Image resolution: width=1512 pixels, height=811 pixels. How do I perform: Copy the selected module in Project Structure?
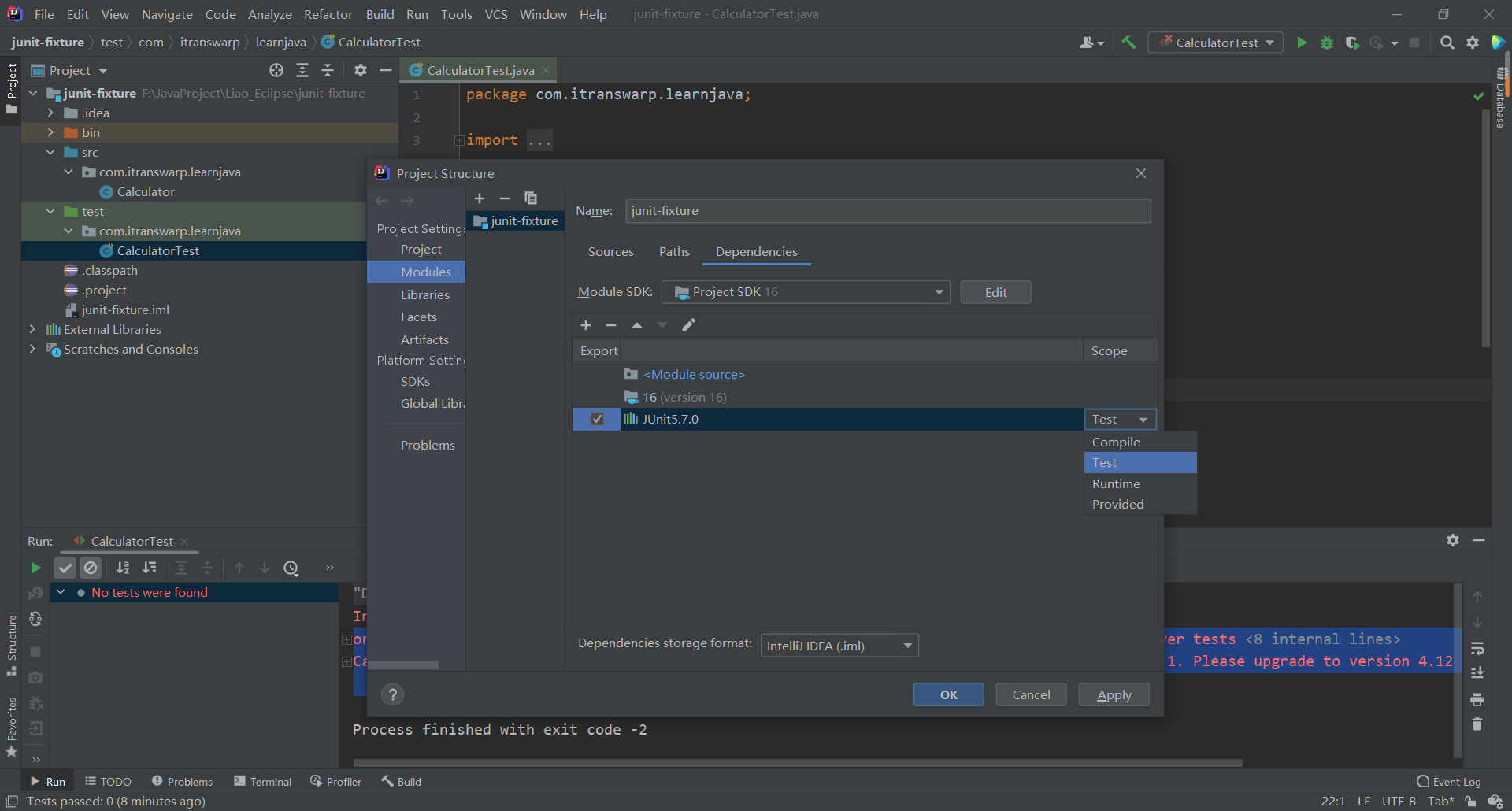click(x=531, y=198)
